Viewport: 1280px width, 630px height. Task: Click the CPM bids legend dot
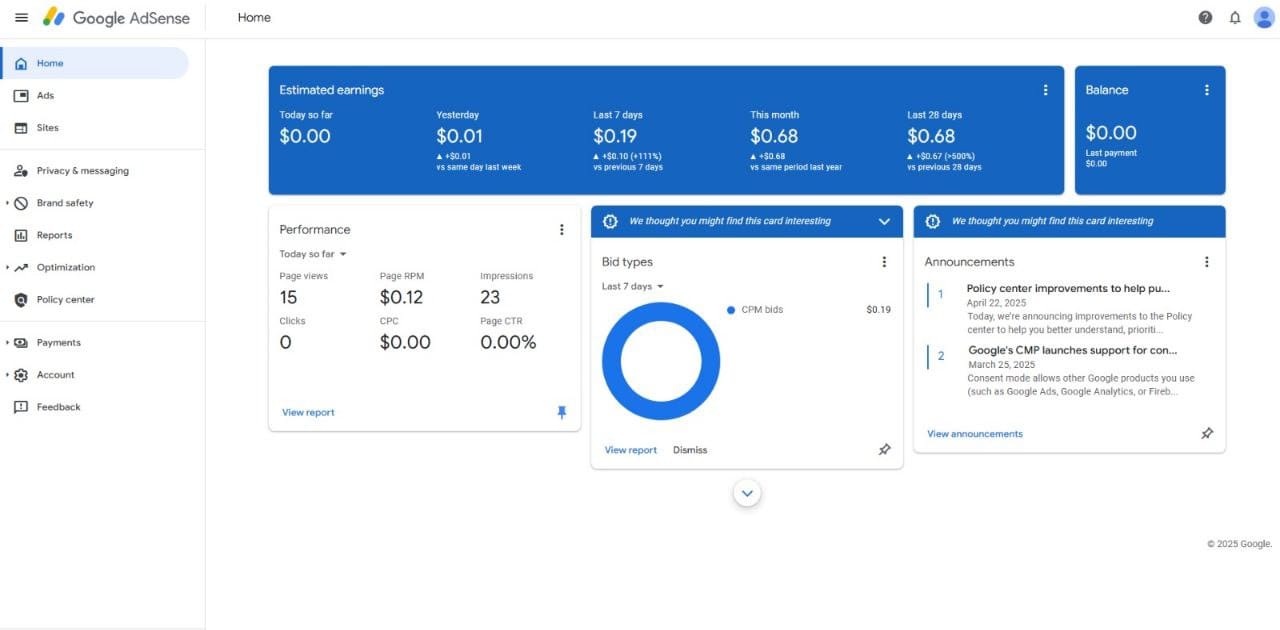point(731,310)
